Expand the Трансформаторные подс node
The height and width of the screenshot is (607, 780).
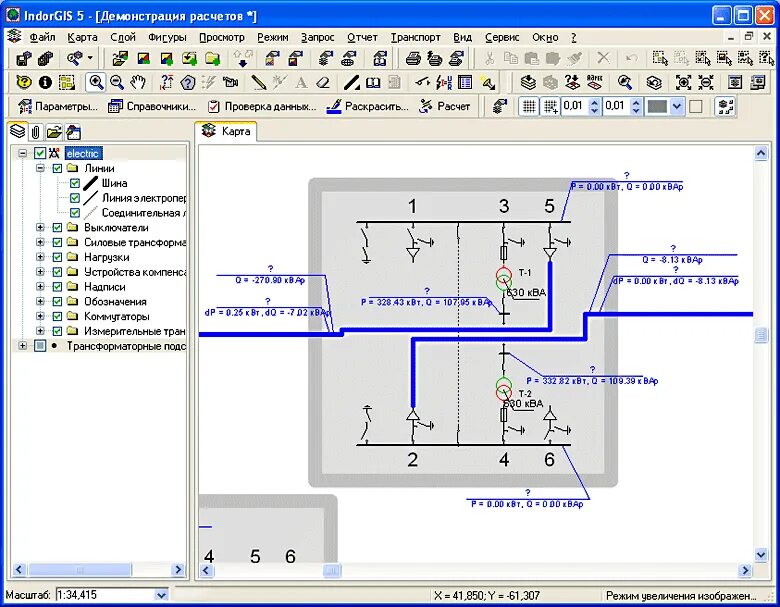tap(22, 345)
